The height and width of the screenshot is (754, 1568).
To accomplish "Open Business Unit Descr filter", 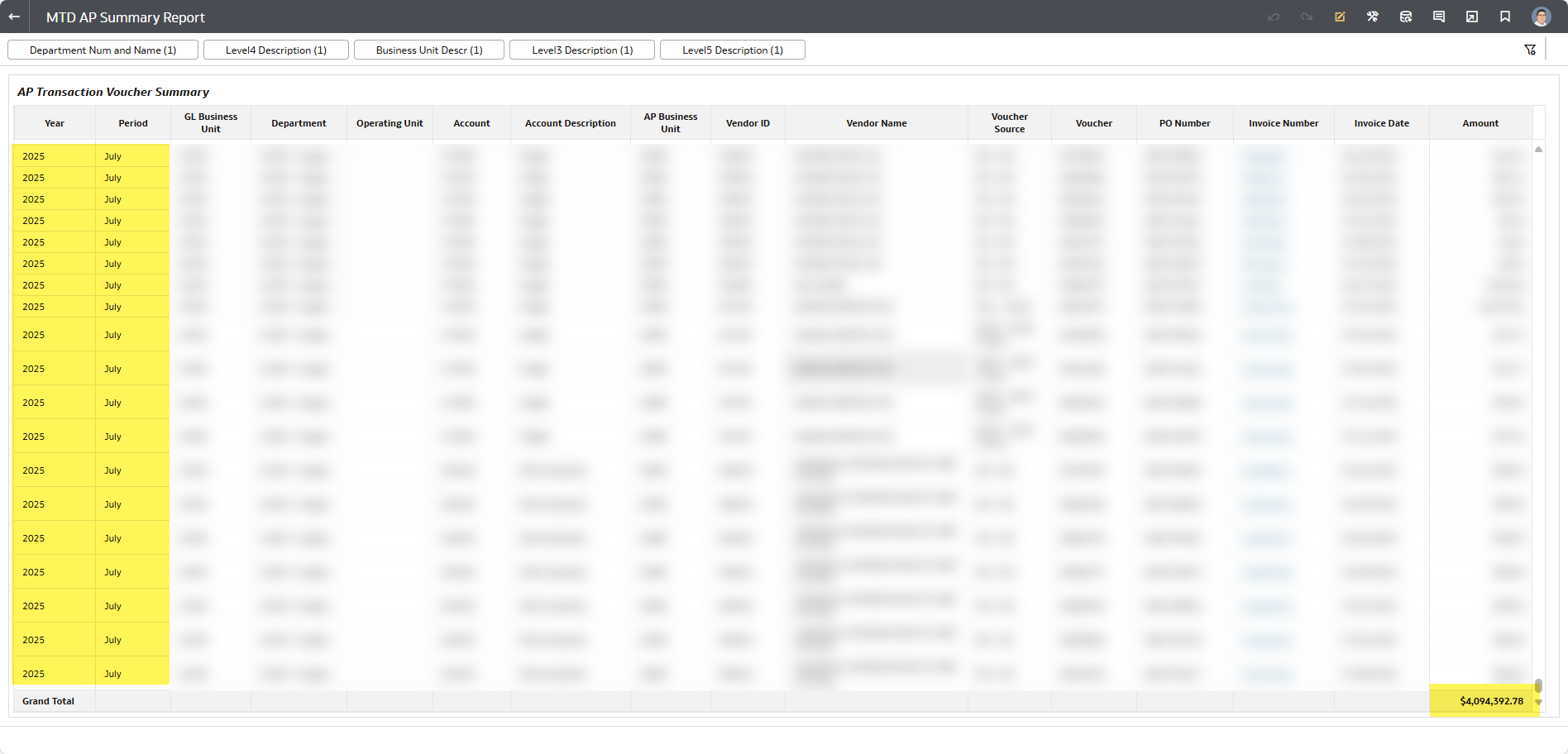I will [x=429, y=50].
